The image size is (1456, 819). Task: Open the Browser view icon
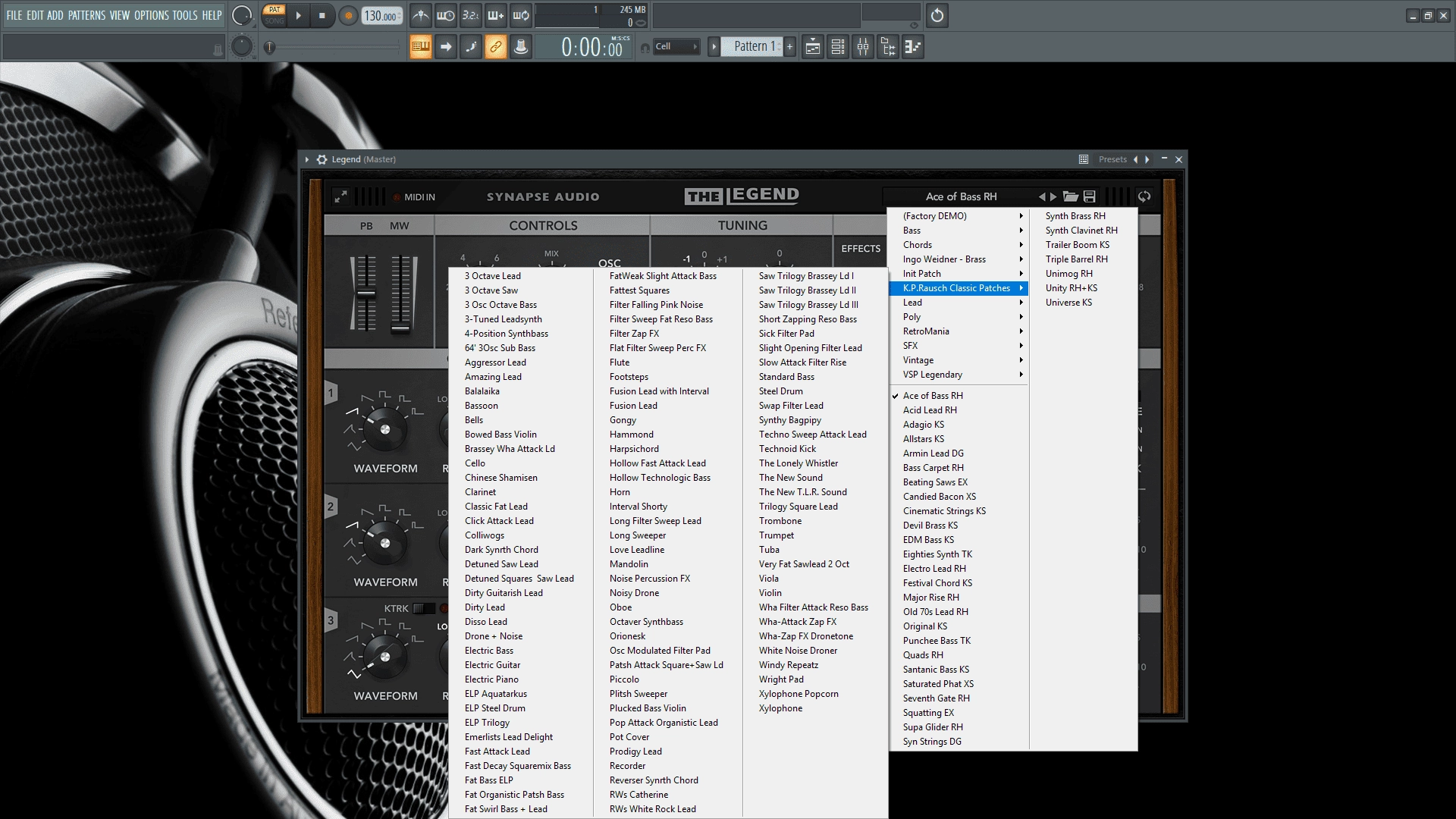coord(888,47)
